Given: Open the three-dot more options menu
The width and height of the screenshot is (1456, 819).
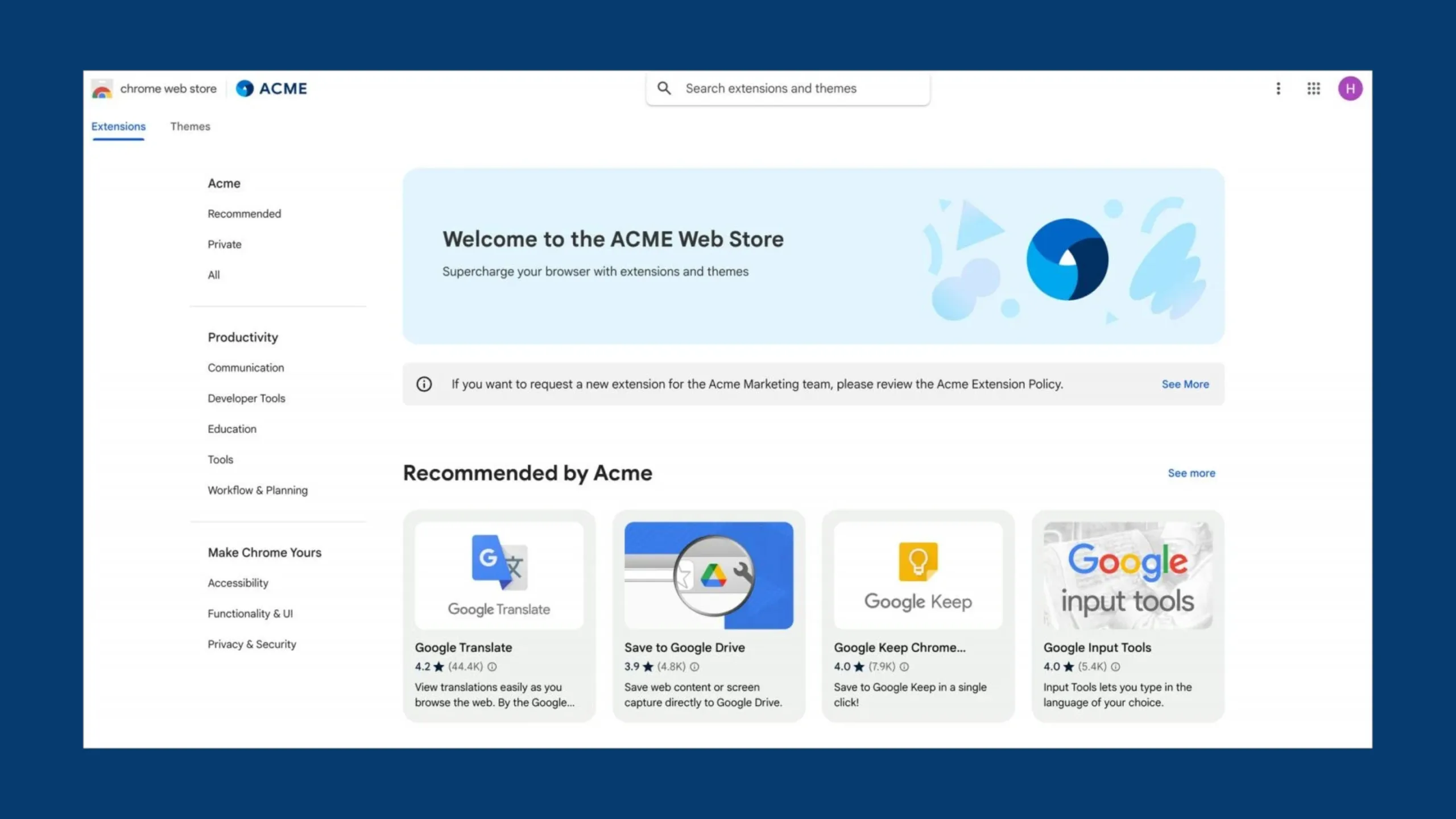Looking at the screenshot, I should click(x=1278, y=89).
